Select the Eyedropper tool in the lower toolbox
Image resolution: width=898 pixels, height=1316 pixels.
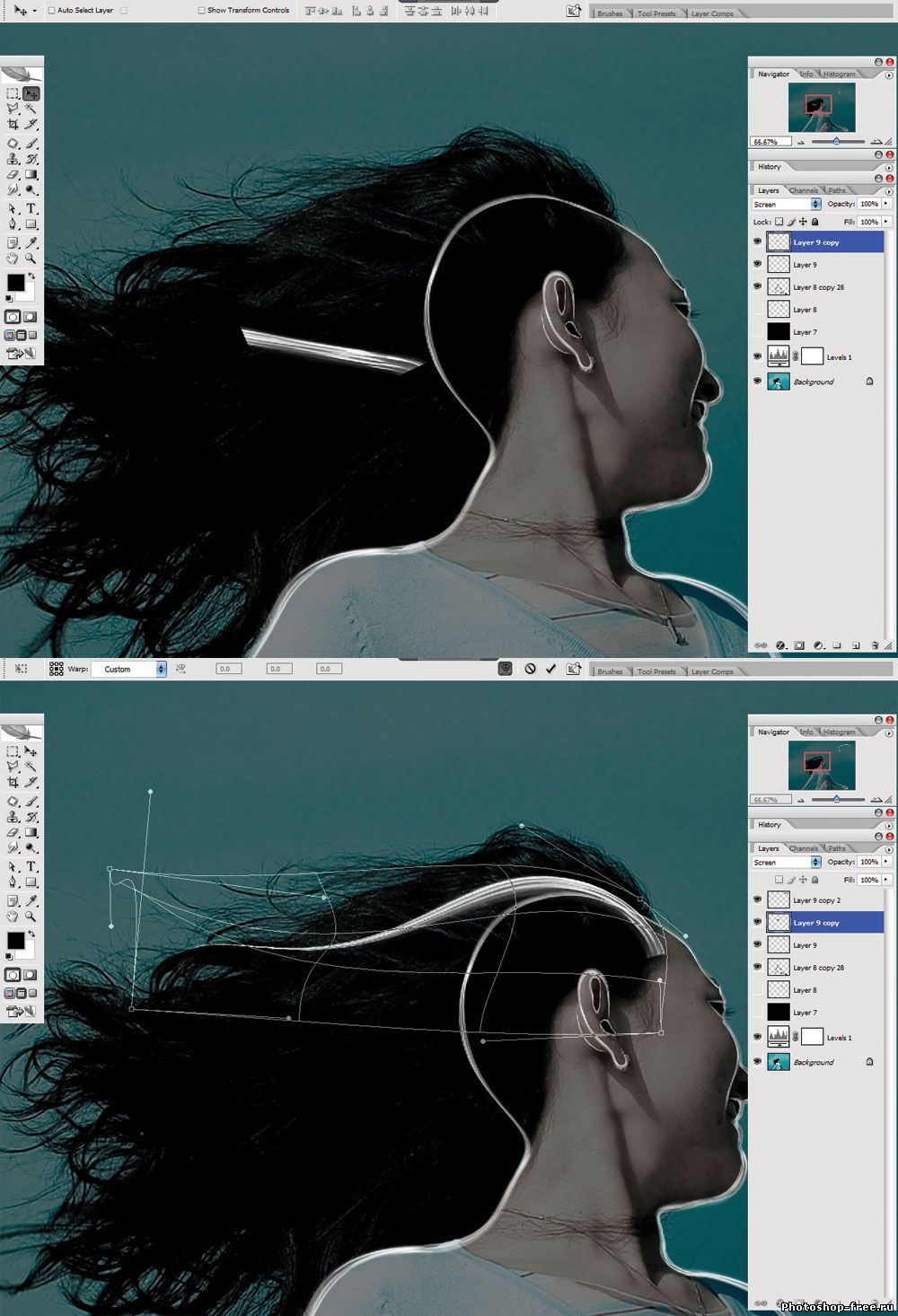31,900
